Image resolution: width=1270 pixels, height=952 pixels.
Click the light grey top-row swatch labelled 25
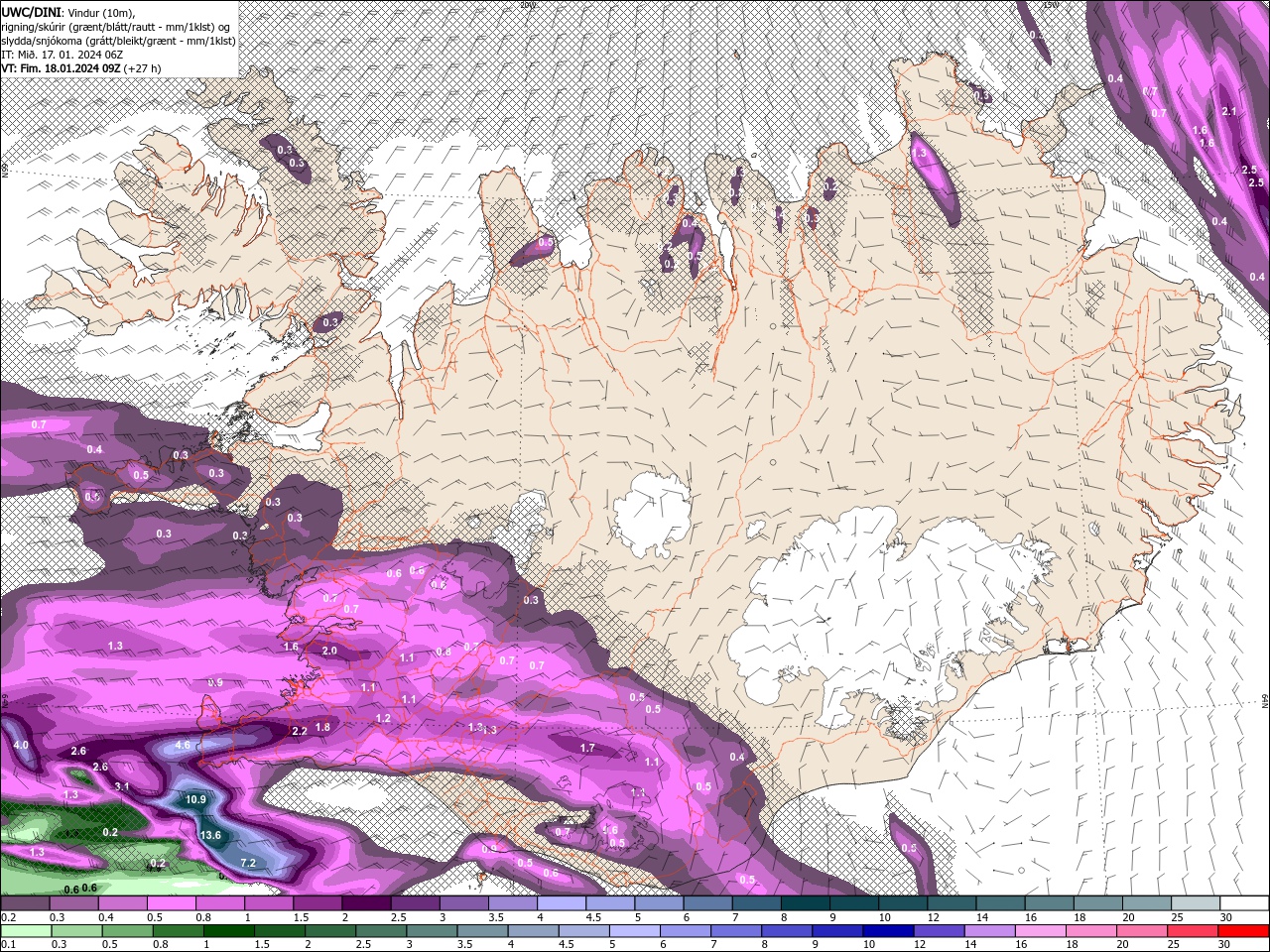click(1196, 902)
